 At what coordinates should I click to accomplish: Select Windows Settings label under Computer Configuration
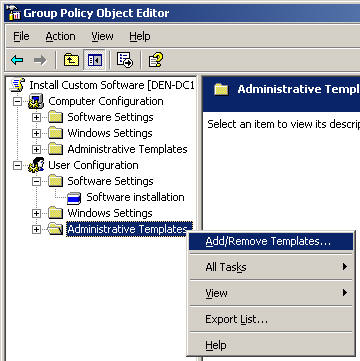[110, 133]
